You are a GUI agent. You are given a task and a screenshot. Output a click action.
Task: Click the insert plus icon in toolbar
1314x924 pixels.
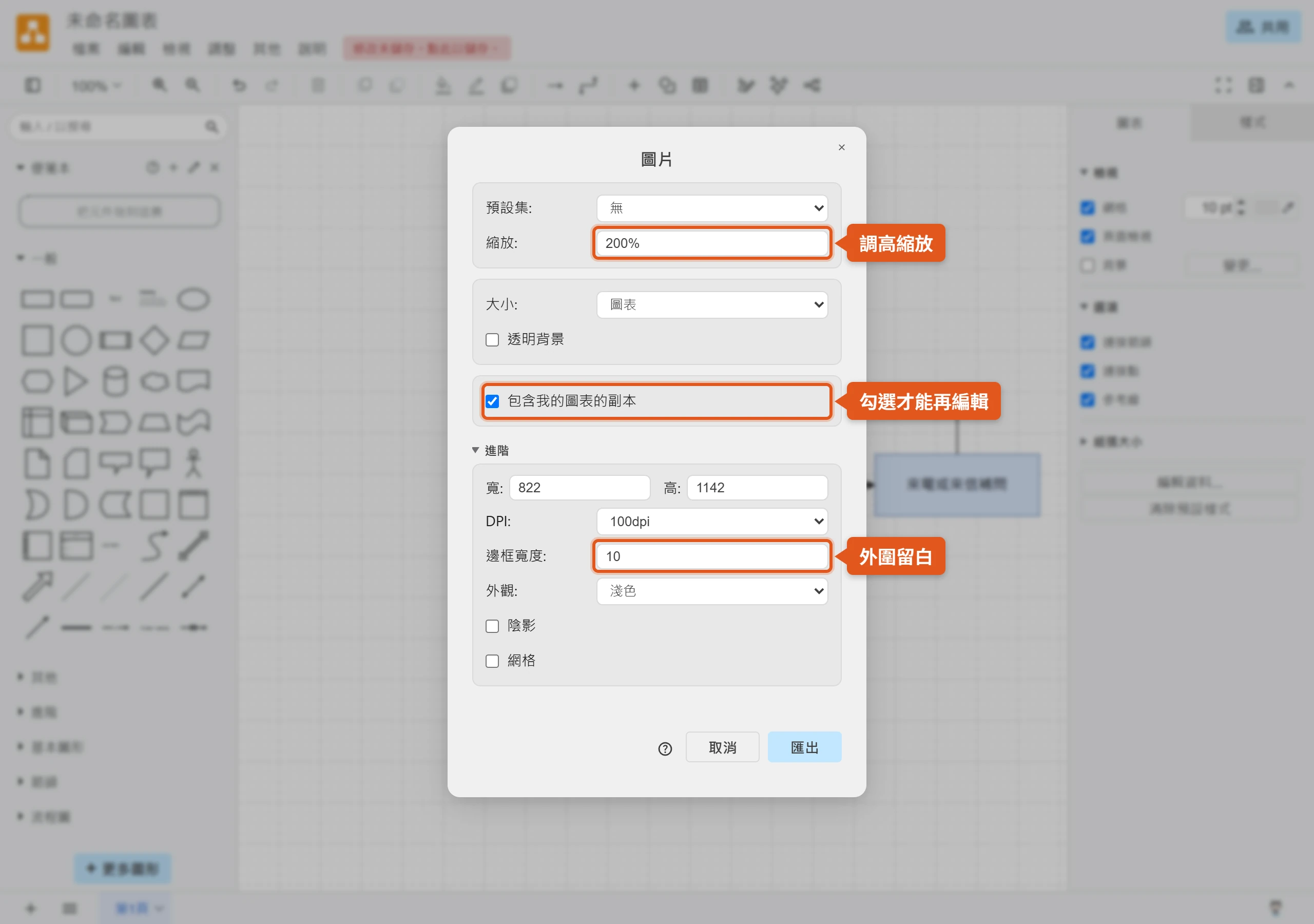tap(634, 86)
